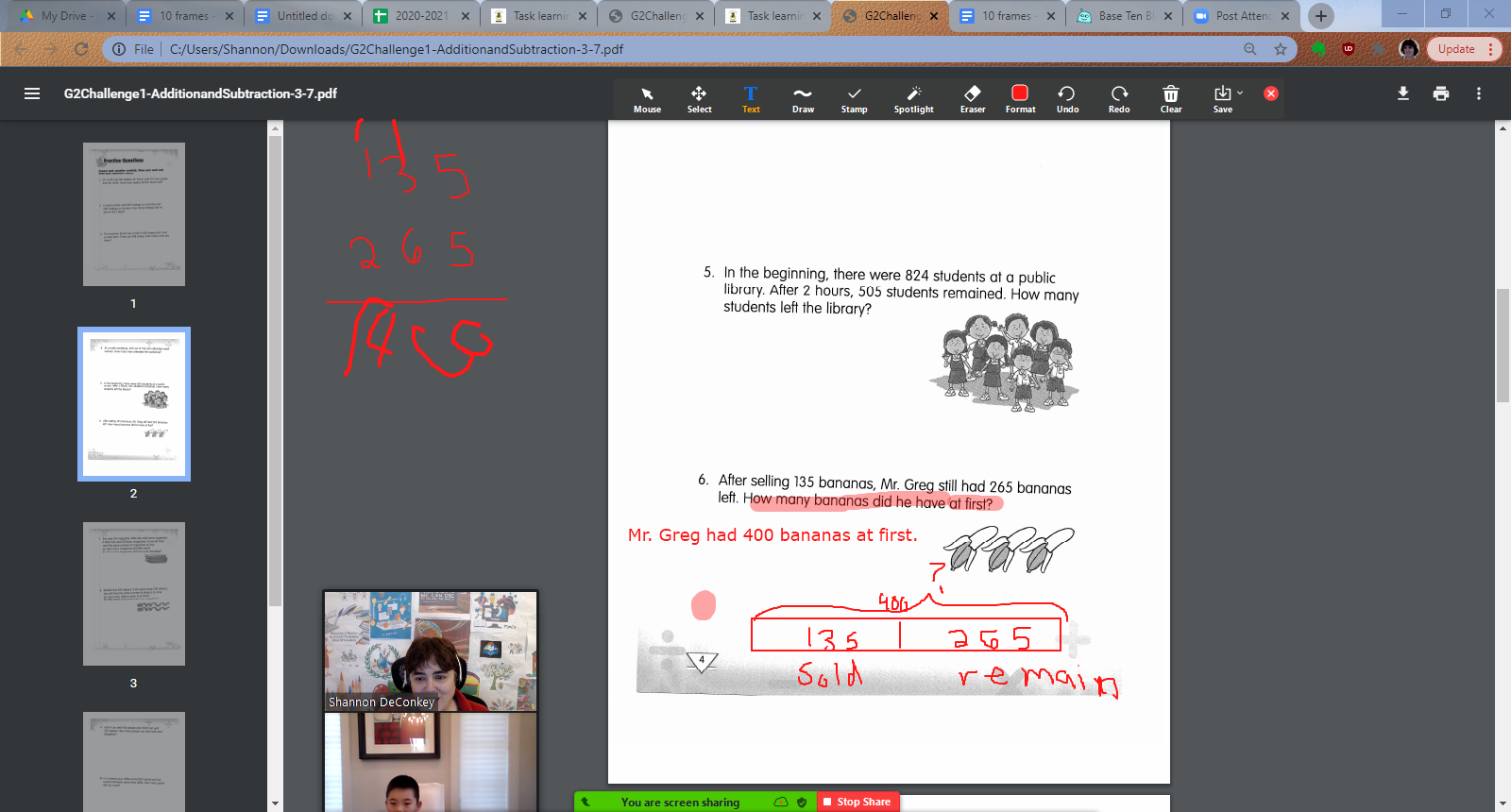Close the annotation toolbar
This screenshot has width=1511, height=812.
click(1271, 93)
